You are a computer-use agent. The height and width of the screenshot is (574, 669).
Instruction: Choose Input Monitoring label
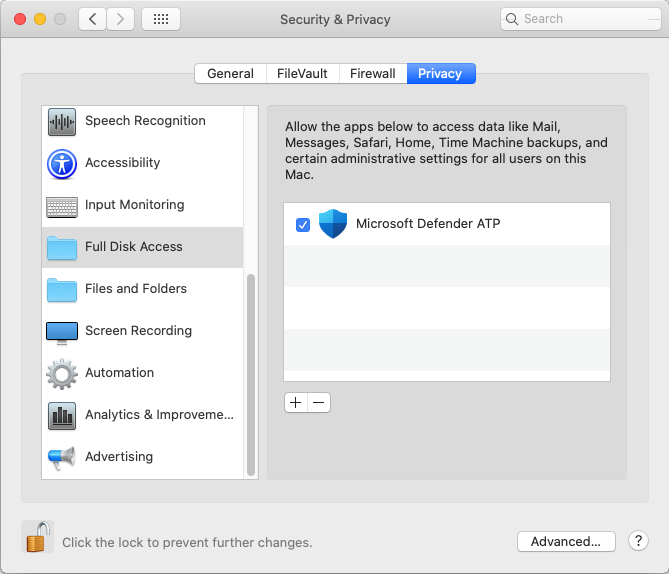[x=135, y=205]
